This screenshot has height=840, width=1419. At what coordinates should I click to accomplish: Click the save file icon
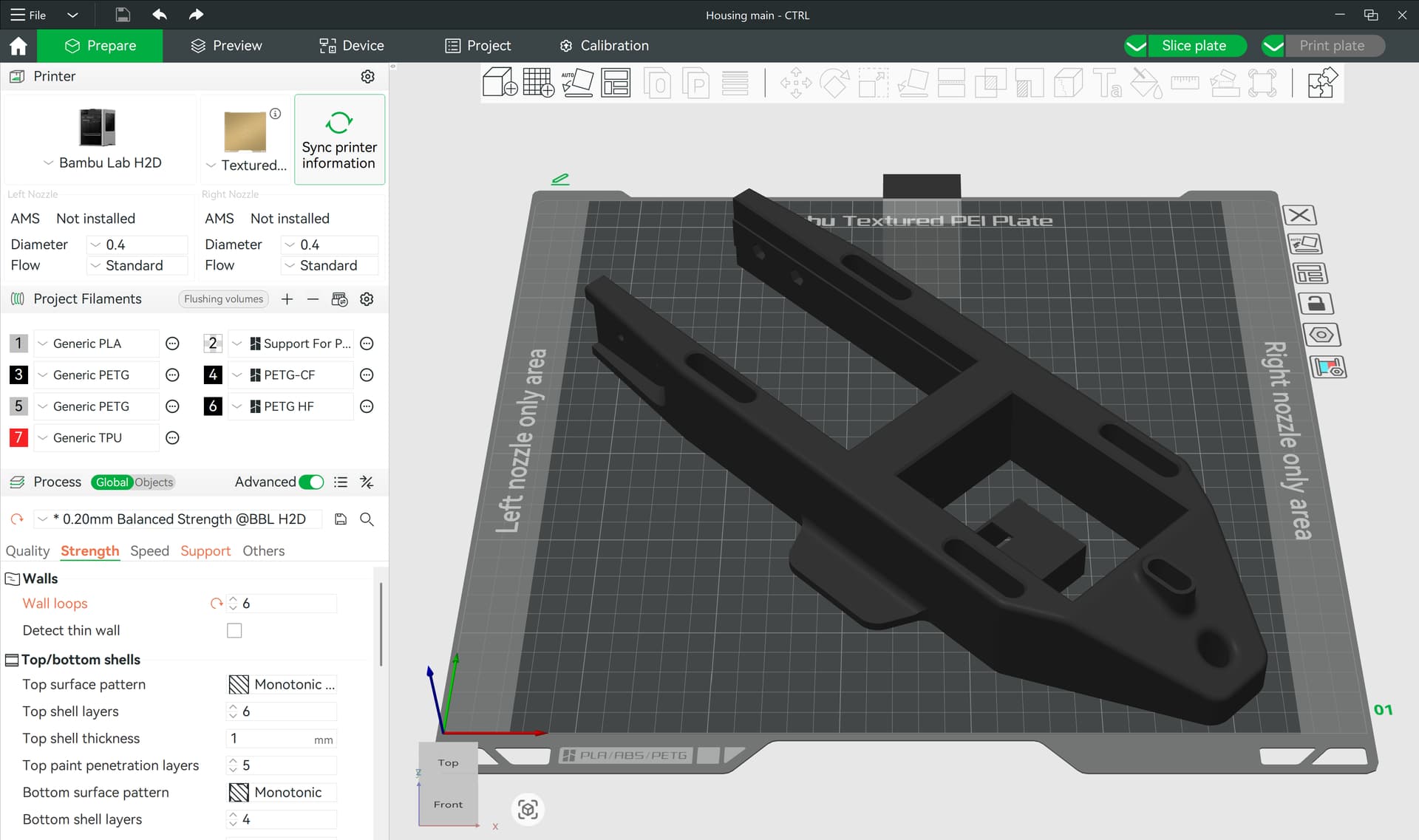pyautogui.click(x=123, y=15)
